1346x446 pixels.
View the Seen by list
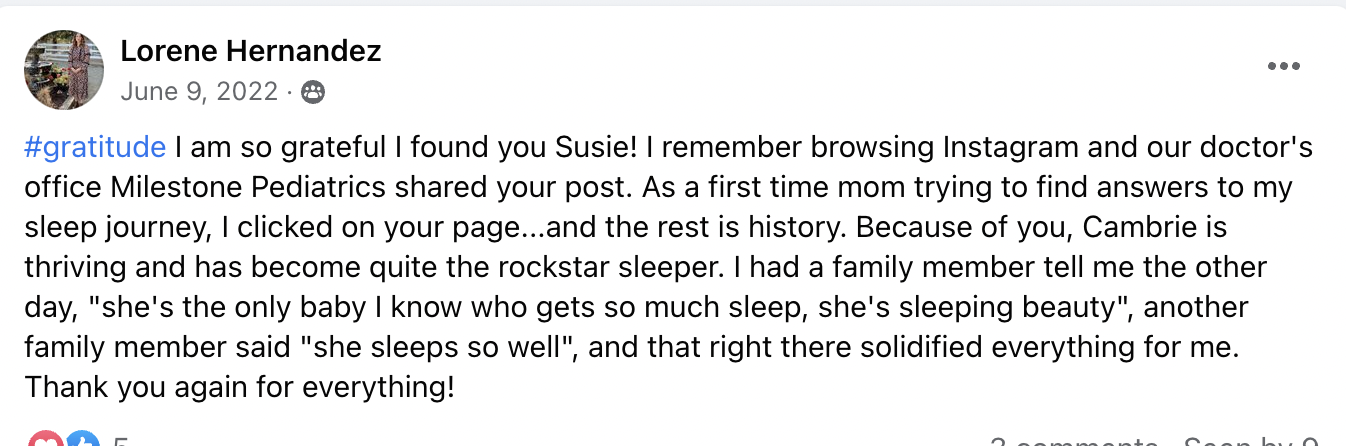tap(1250, 442)
